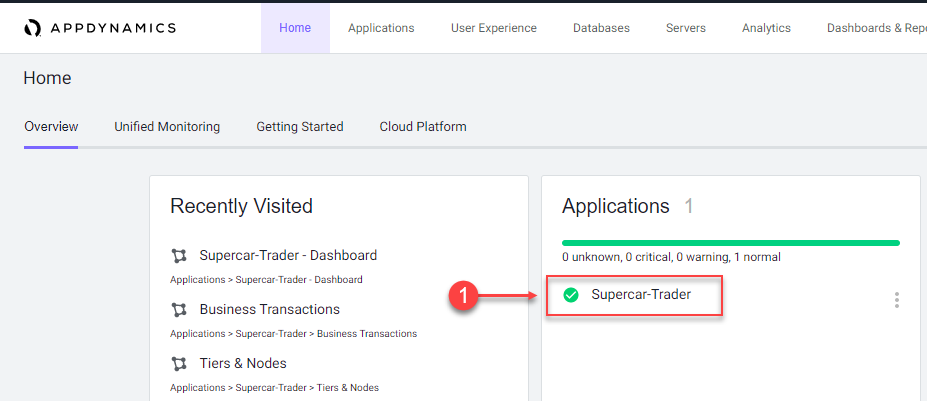Click breadcrumb 'Applications > Supercar-Trader > Business Transactions'
Screen dimensions: 927x401
[293, 334]
